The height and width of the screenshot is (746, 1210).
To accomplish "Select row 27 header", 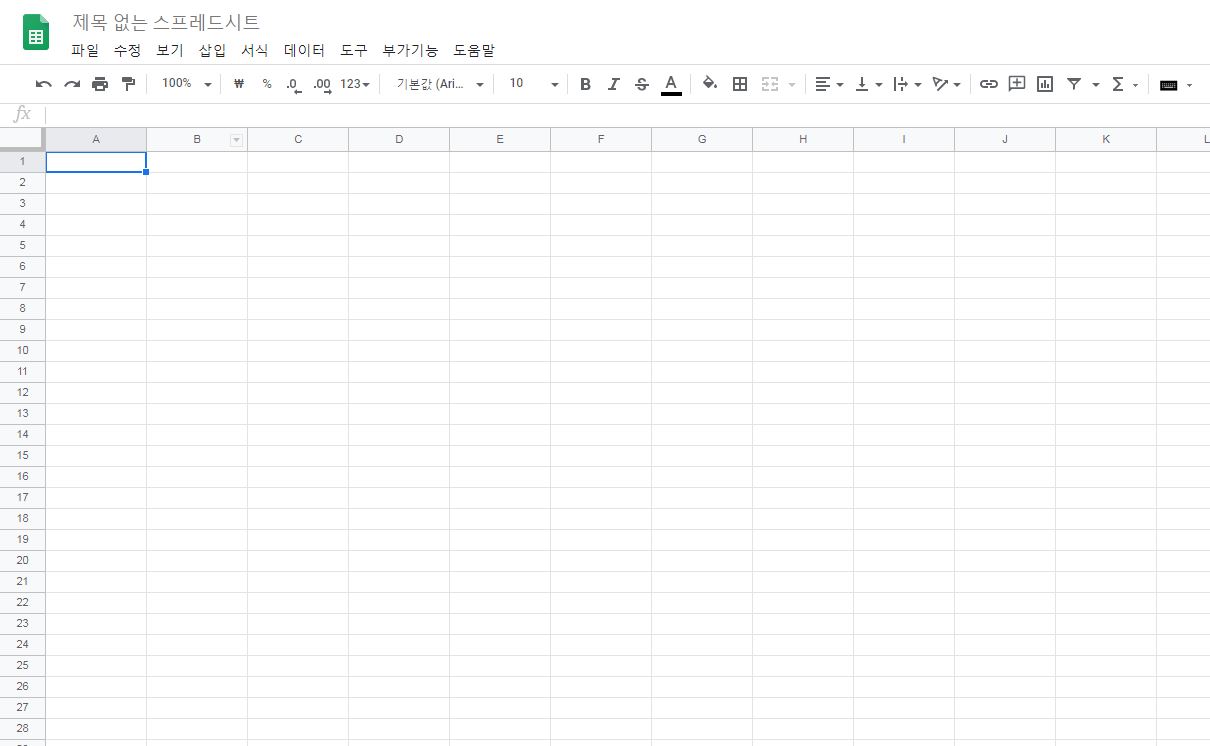I will (x=22, y=707).
